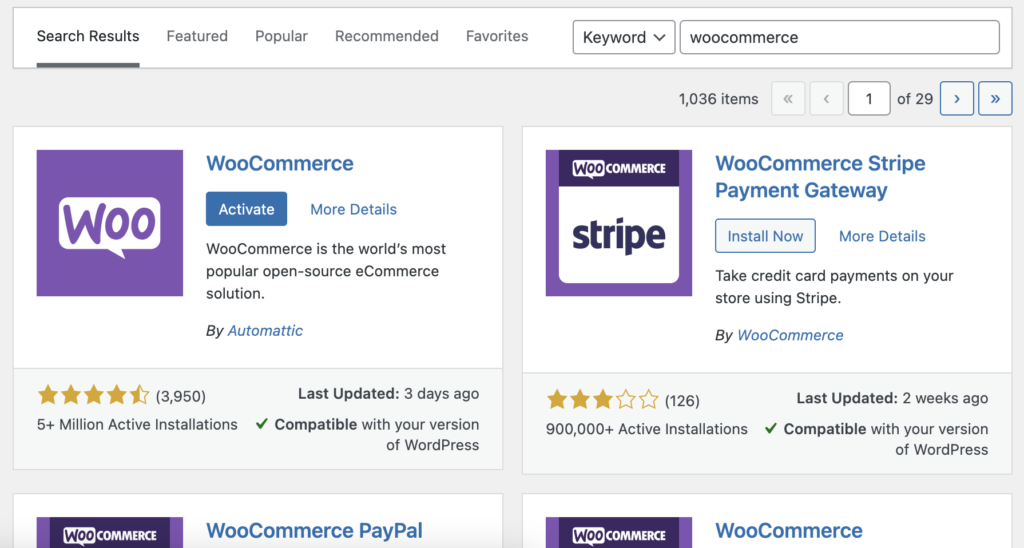Viewport: 1024px width, 548px height.
Task: Click the Stripe plugin description text
Action: (x=834, y=287)
